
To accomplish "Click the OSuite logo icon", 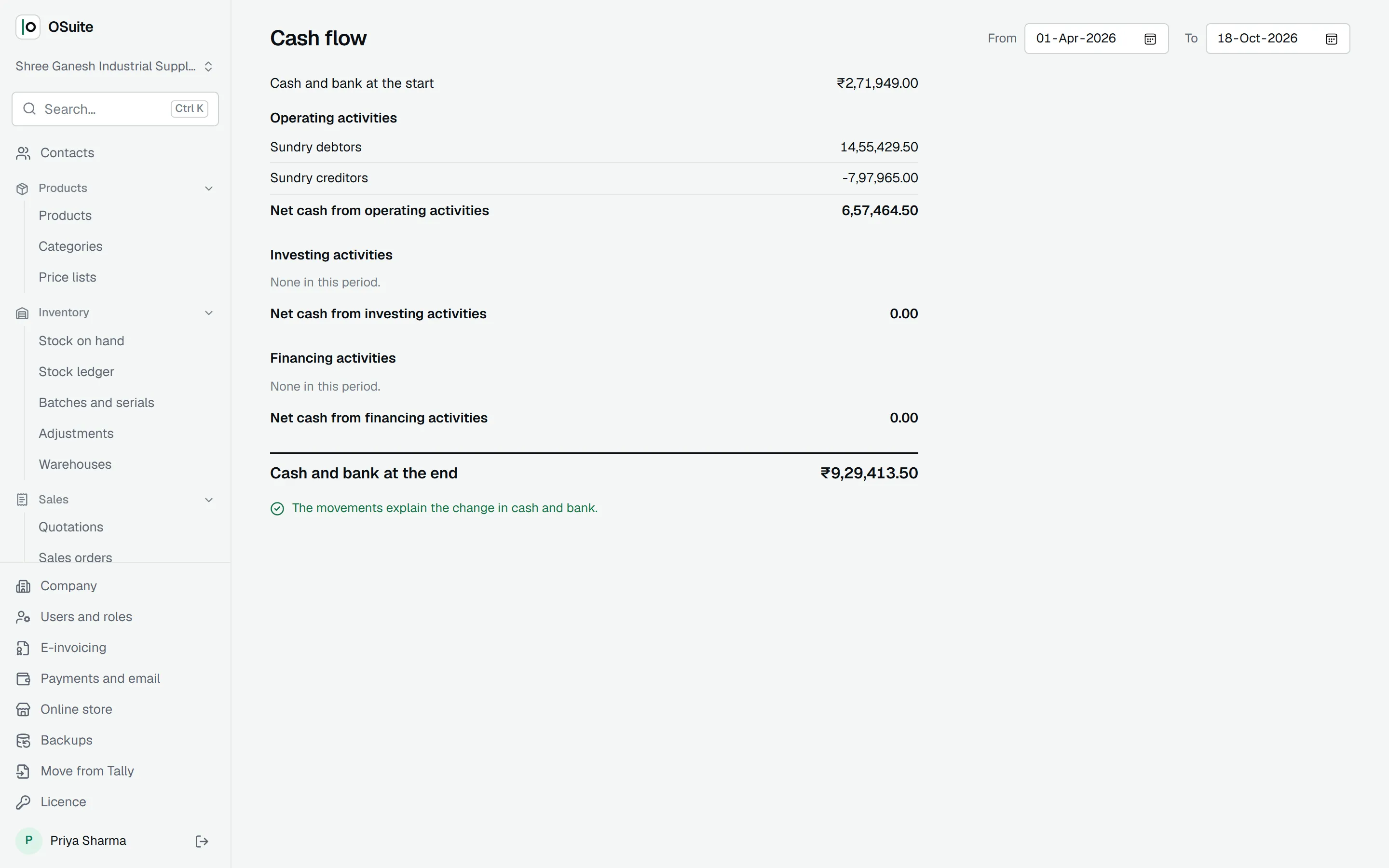I will pyautogui.click(x=27, y=27).
